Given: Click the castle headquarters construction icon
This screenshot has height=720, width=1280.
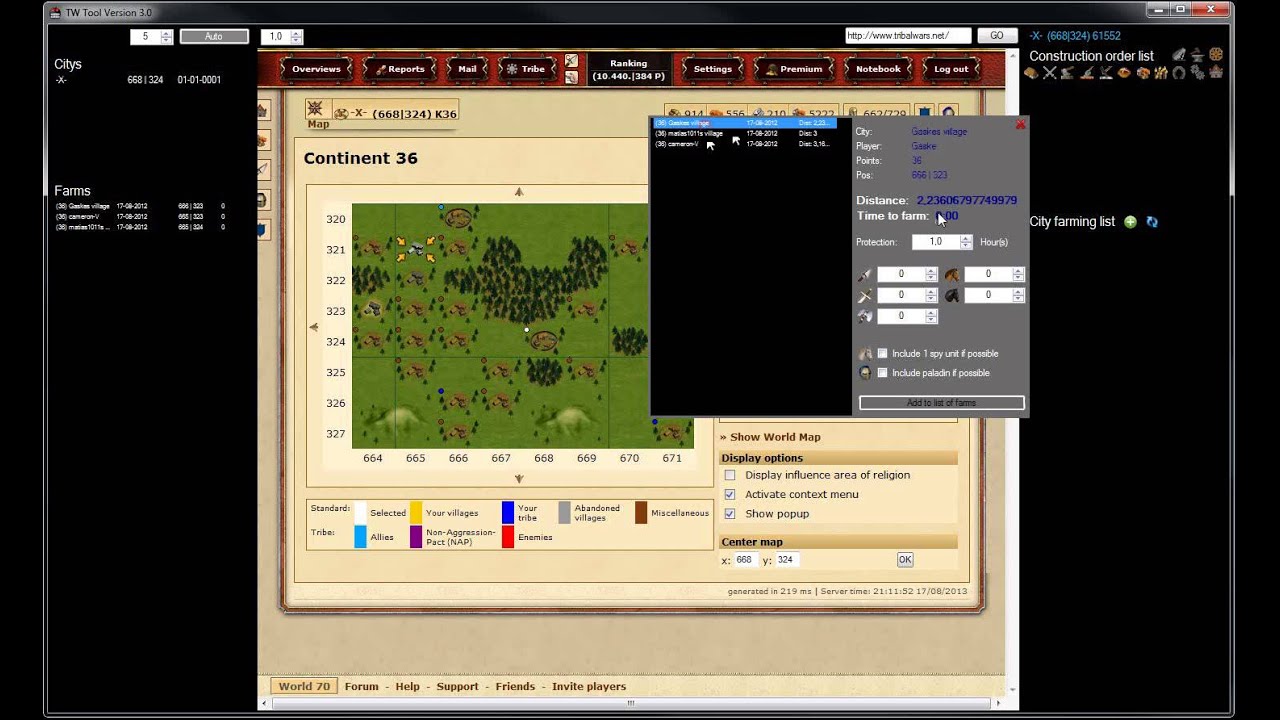Looking at the screenshot, I should pos(1216,72).
